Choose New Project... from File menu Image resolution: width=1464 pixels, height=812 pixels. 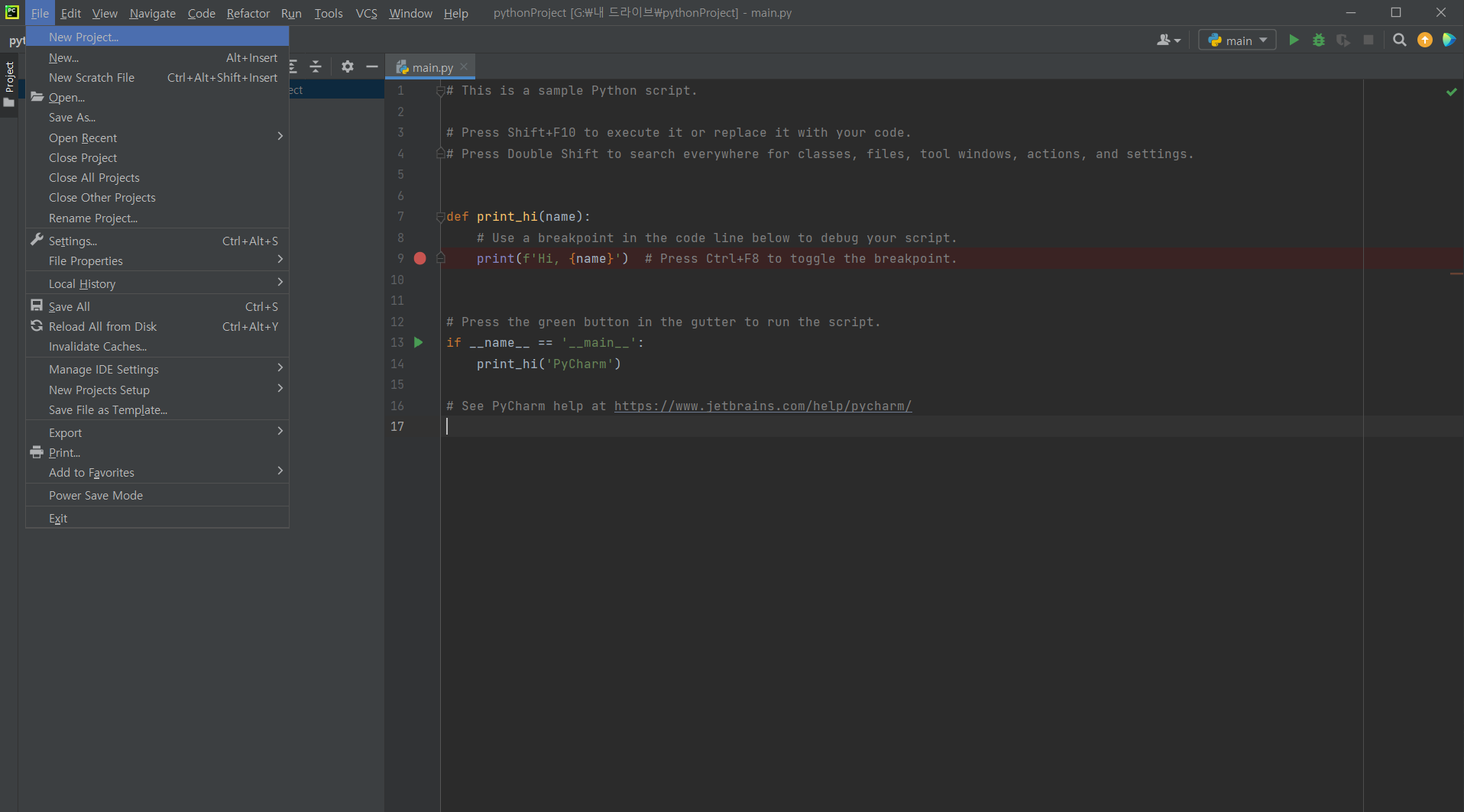157,37
